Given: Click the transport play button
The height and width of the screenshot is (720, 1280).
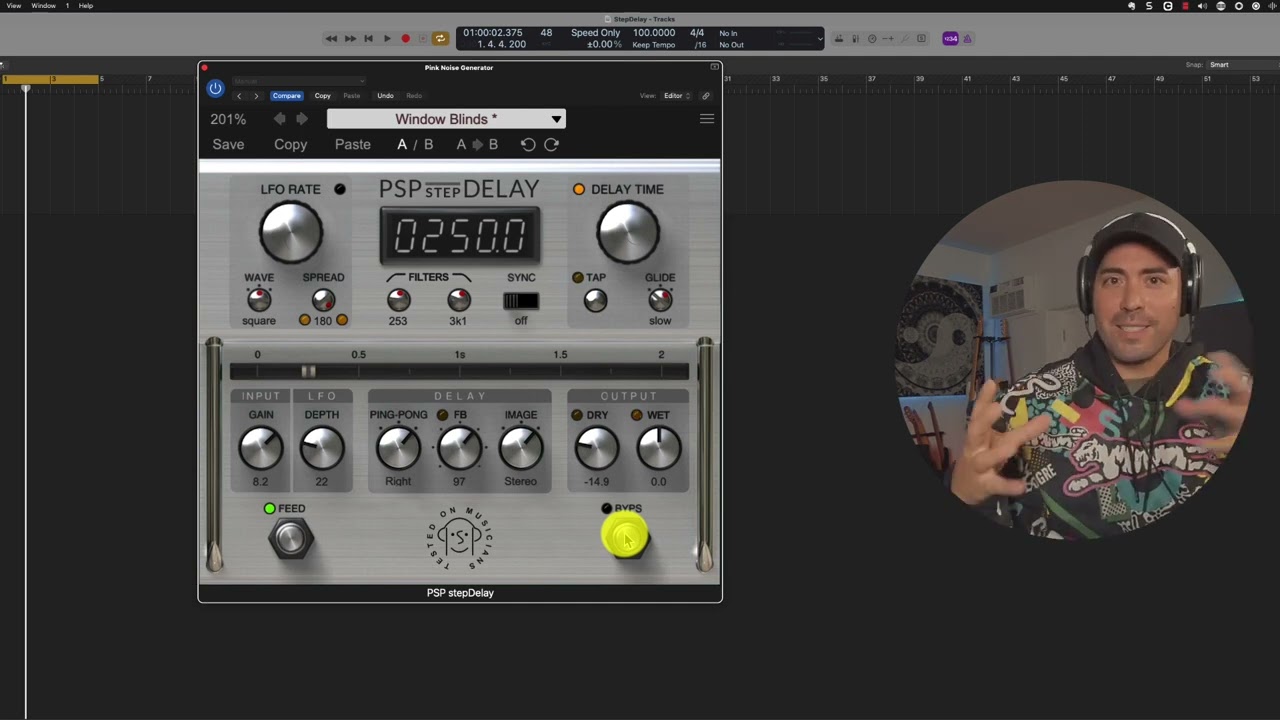Looking at the screenshot, I should (387, 39).
